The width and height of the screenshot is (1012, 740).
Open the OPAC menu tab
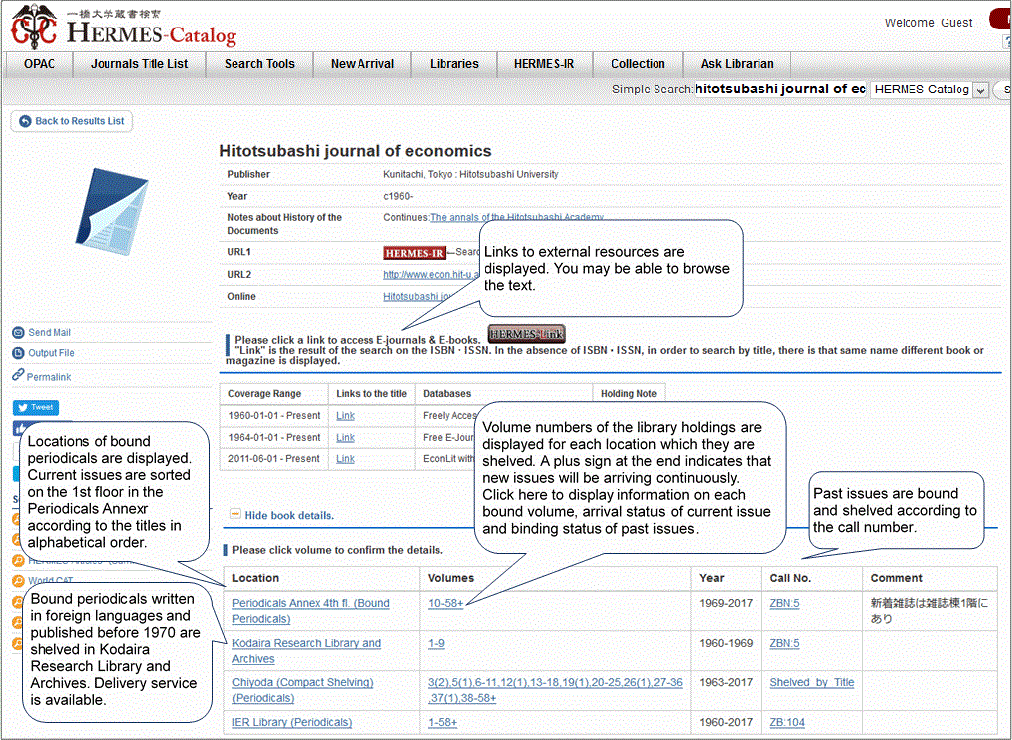39,64
